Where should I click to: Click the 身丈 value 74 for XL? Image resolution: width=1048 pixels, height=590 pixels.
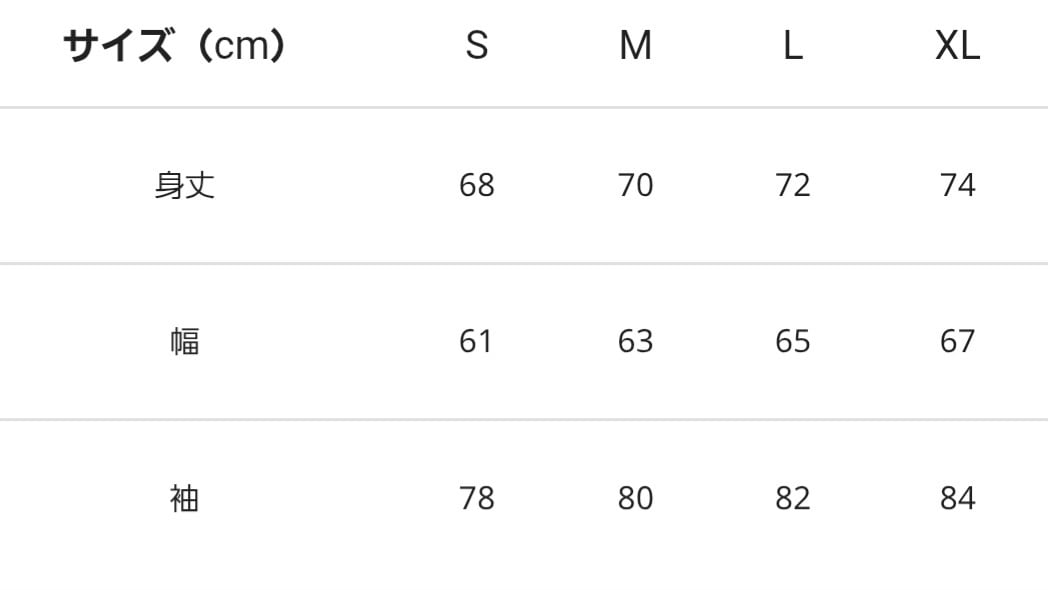(x=957, y=185)
